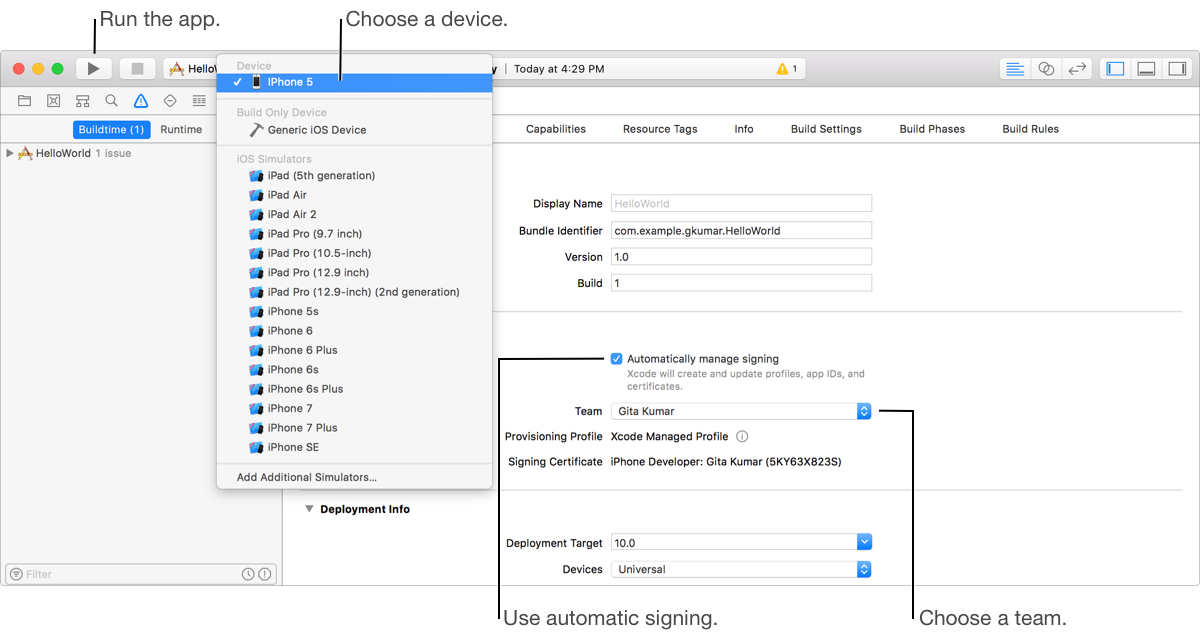Click the Build input field showing 1

click(x=741, y=283)
